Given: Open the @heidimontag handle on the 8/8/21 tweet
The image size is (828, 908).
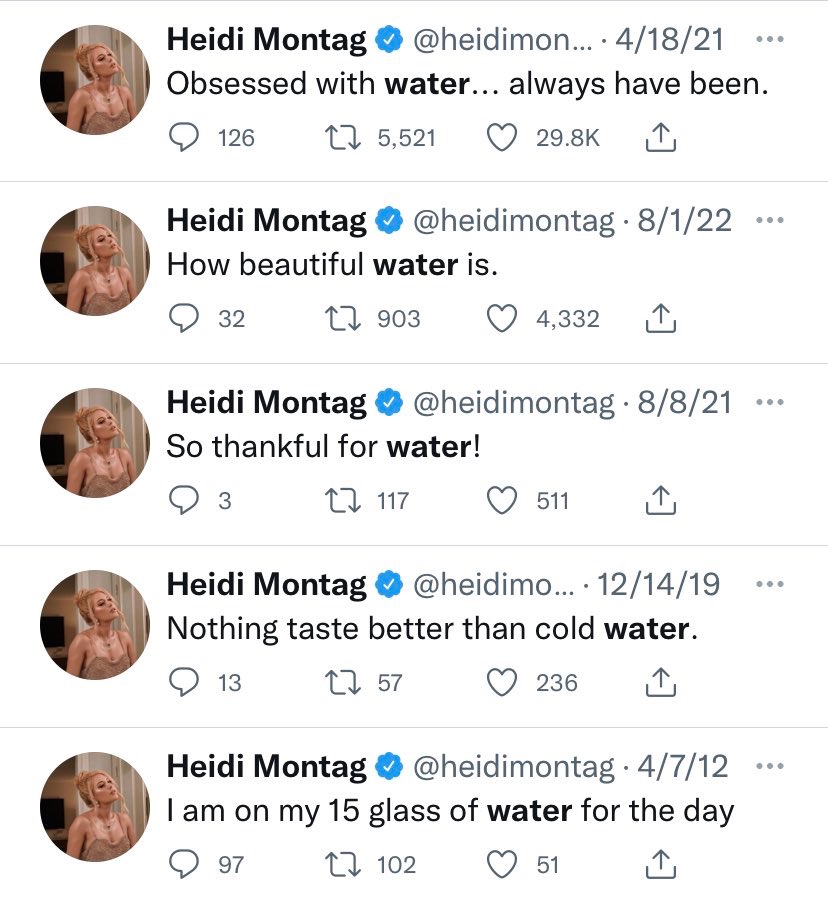Looking at the screenshot, I should coord(513,403).
